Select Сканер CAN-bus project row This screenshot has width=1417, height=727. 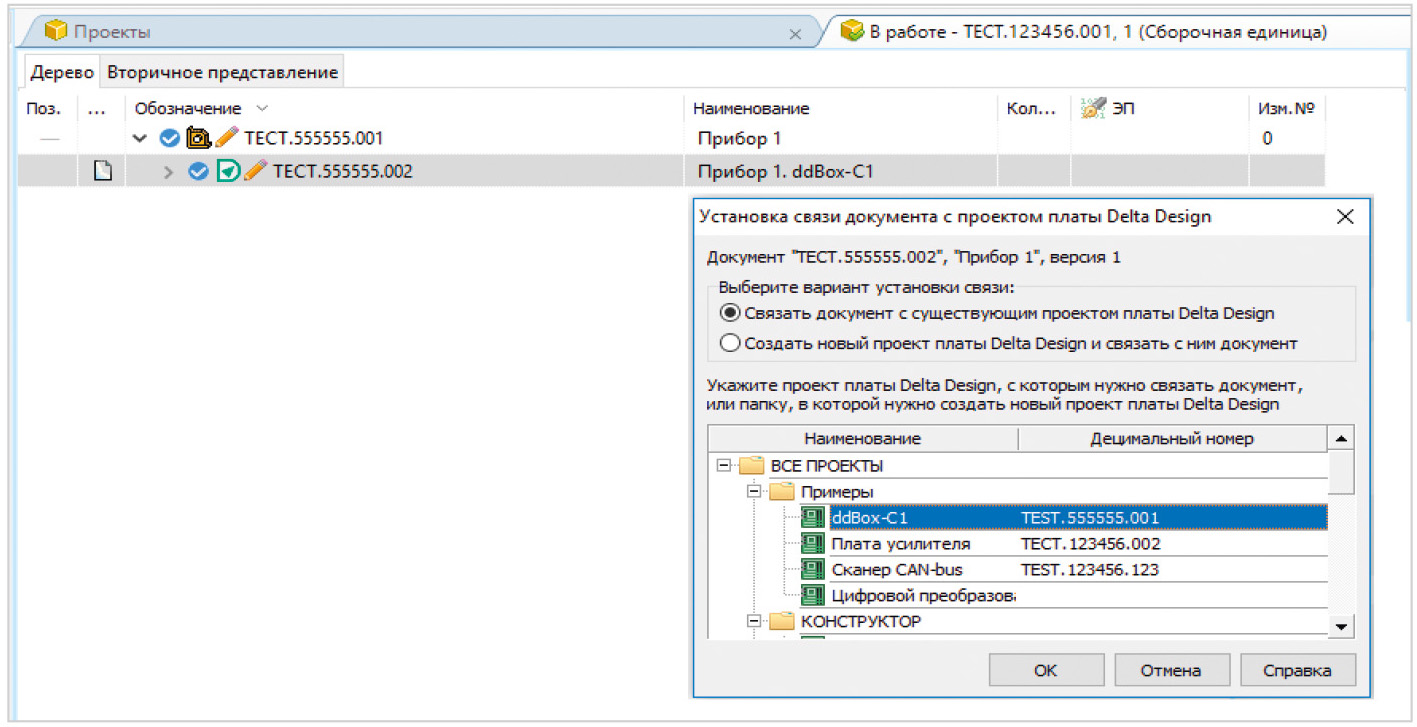[1078, 570]
